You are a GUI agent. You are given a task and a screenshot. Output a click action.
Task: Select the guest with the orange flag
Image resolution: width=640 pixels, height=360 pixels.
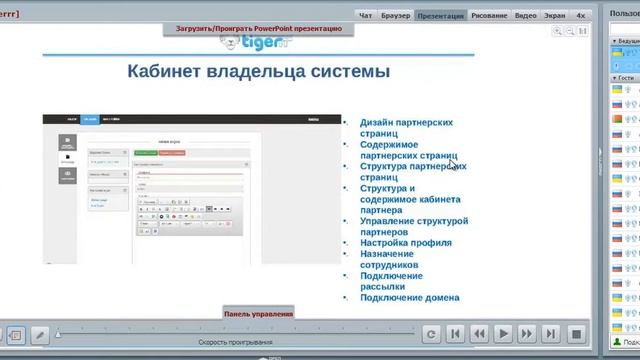pyautogui.click(x=625, y=119)
